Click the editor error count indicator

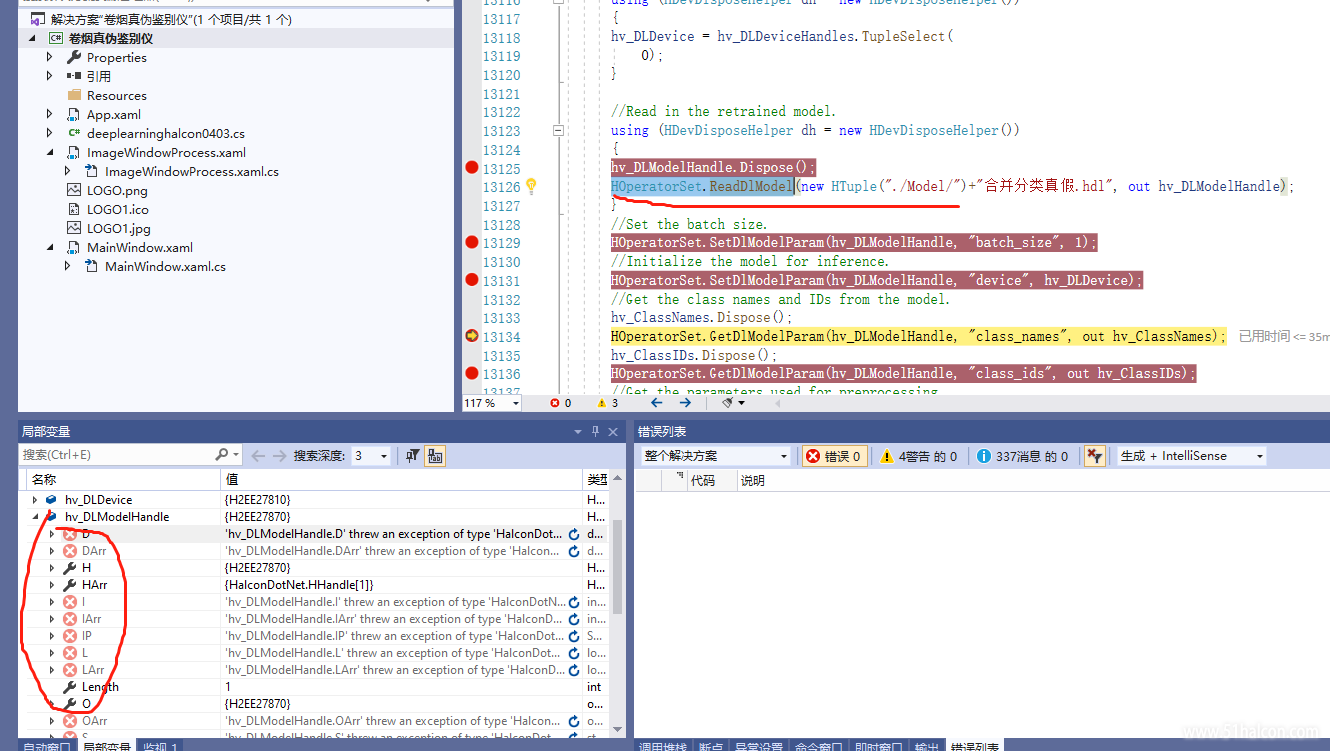point(560,403)
